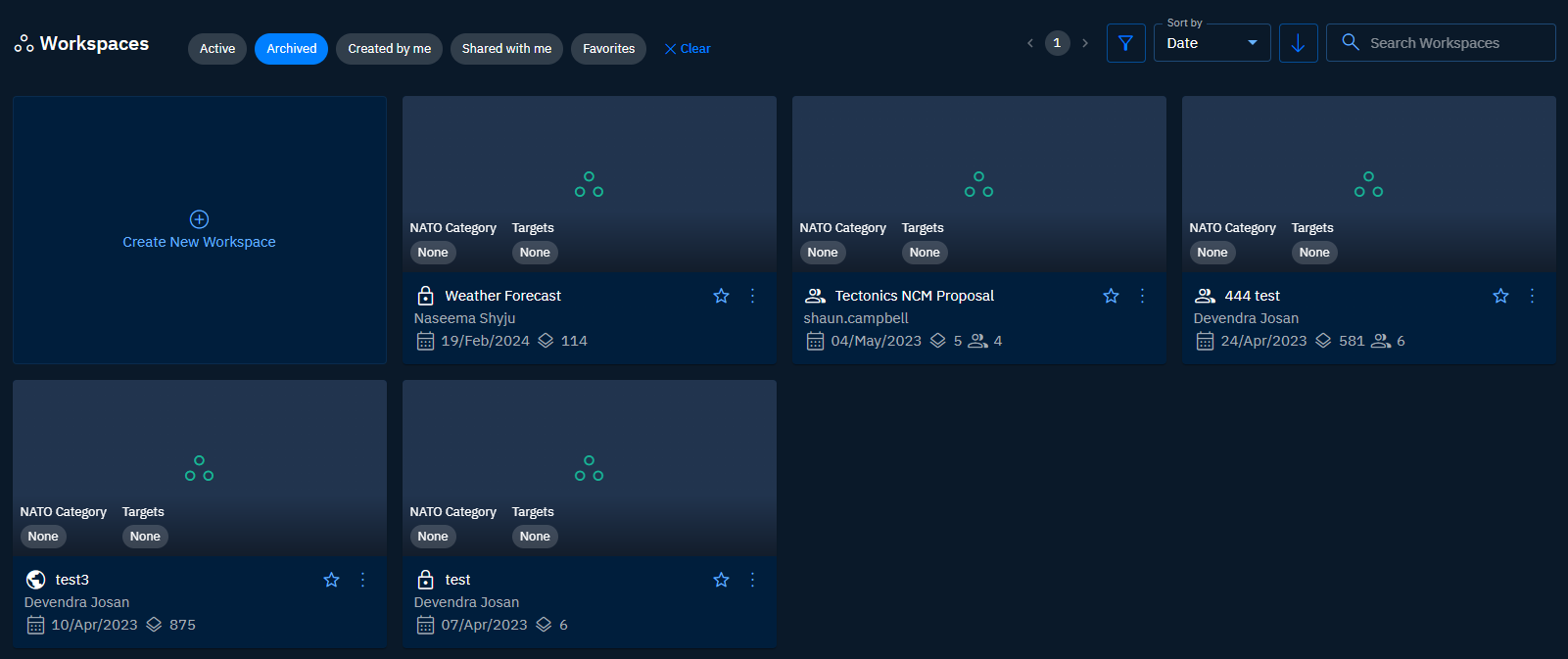The width and height of the screenshot is (1568, 659).
Task: Click Clear to reset filters
Action: [x=688, y=49]
